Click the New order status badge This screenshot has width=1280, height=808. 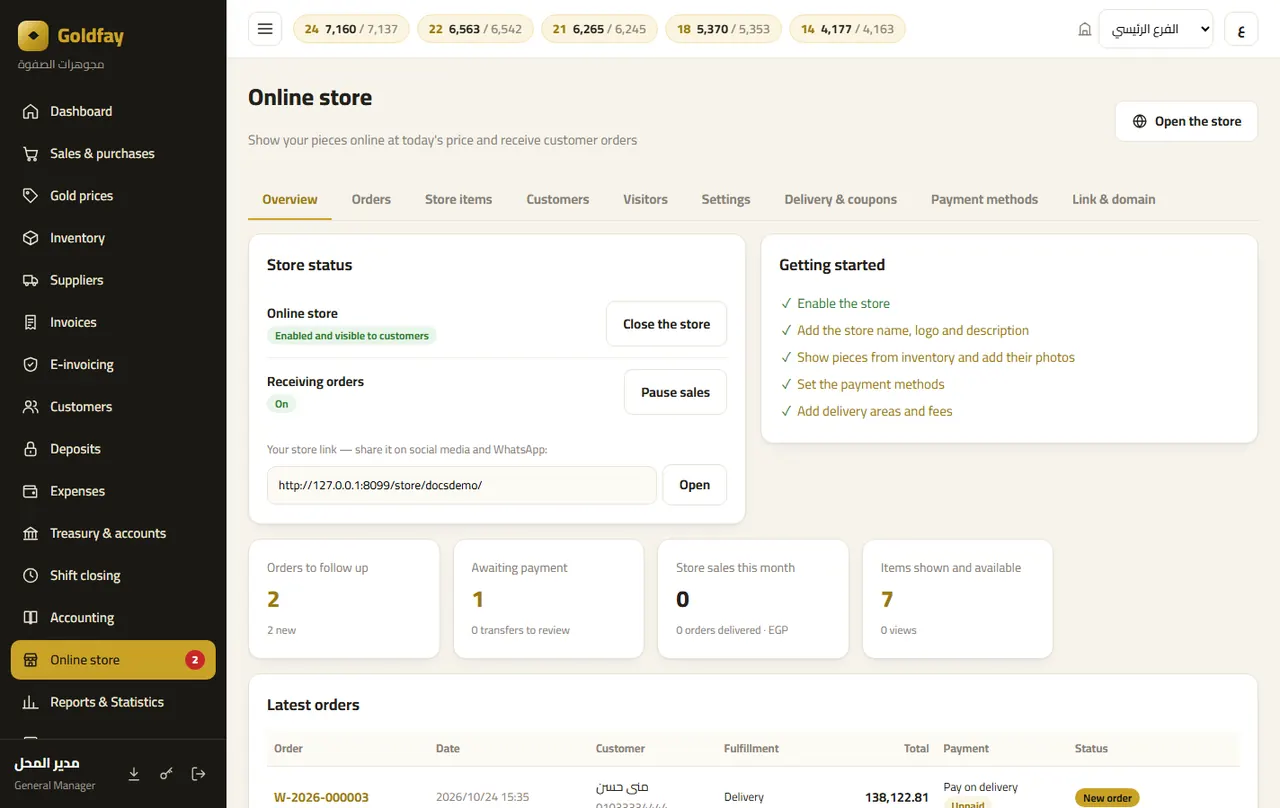click(1107, 798)
